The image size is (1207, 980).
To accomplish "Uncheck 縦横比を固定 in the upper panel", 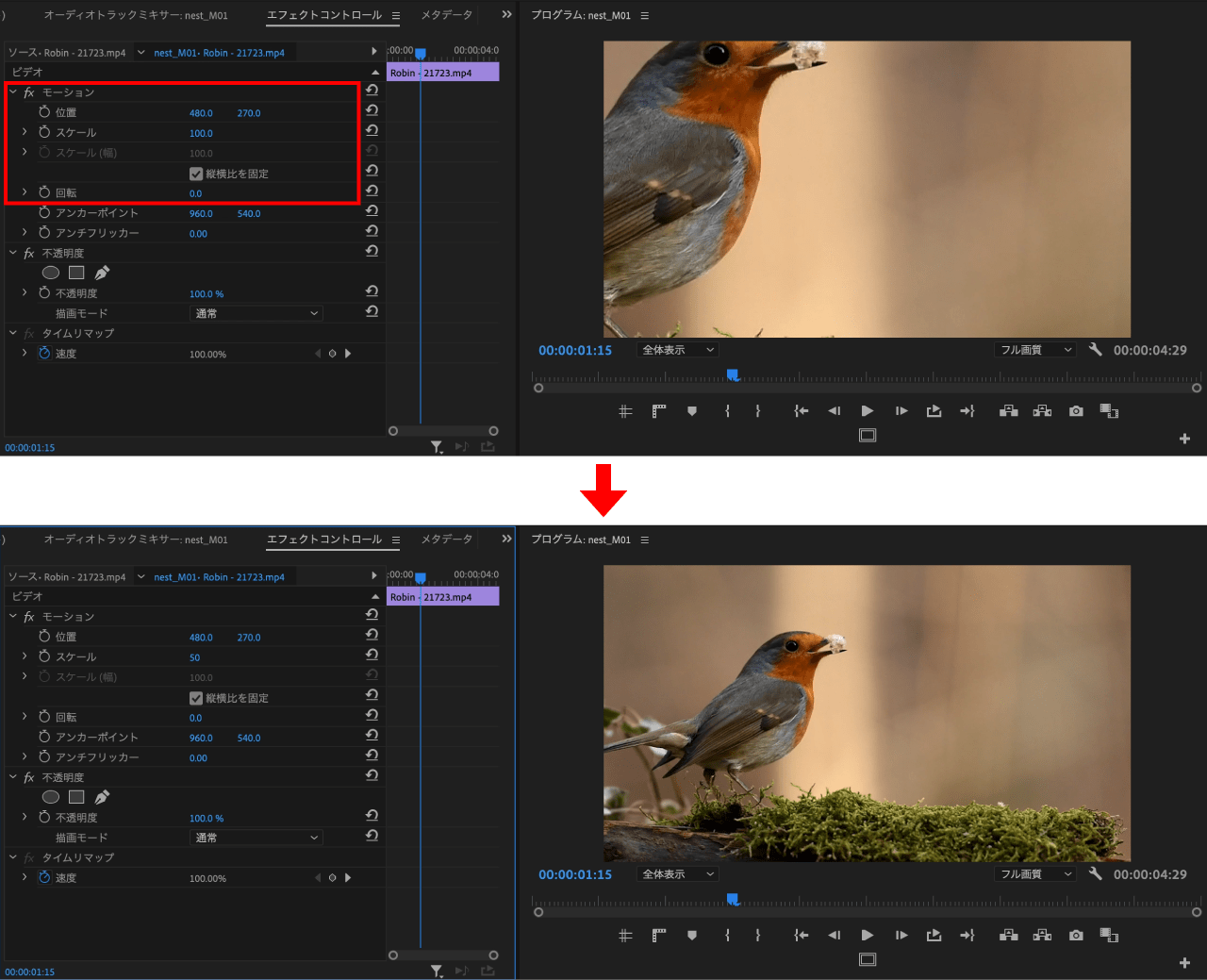I will [x=196, y=174].
